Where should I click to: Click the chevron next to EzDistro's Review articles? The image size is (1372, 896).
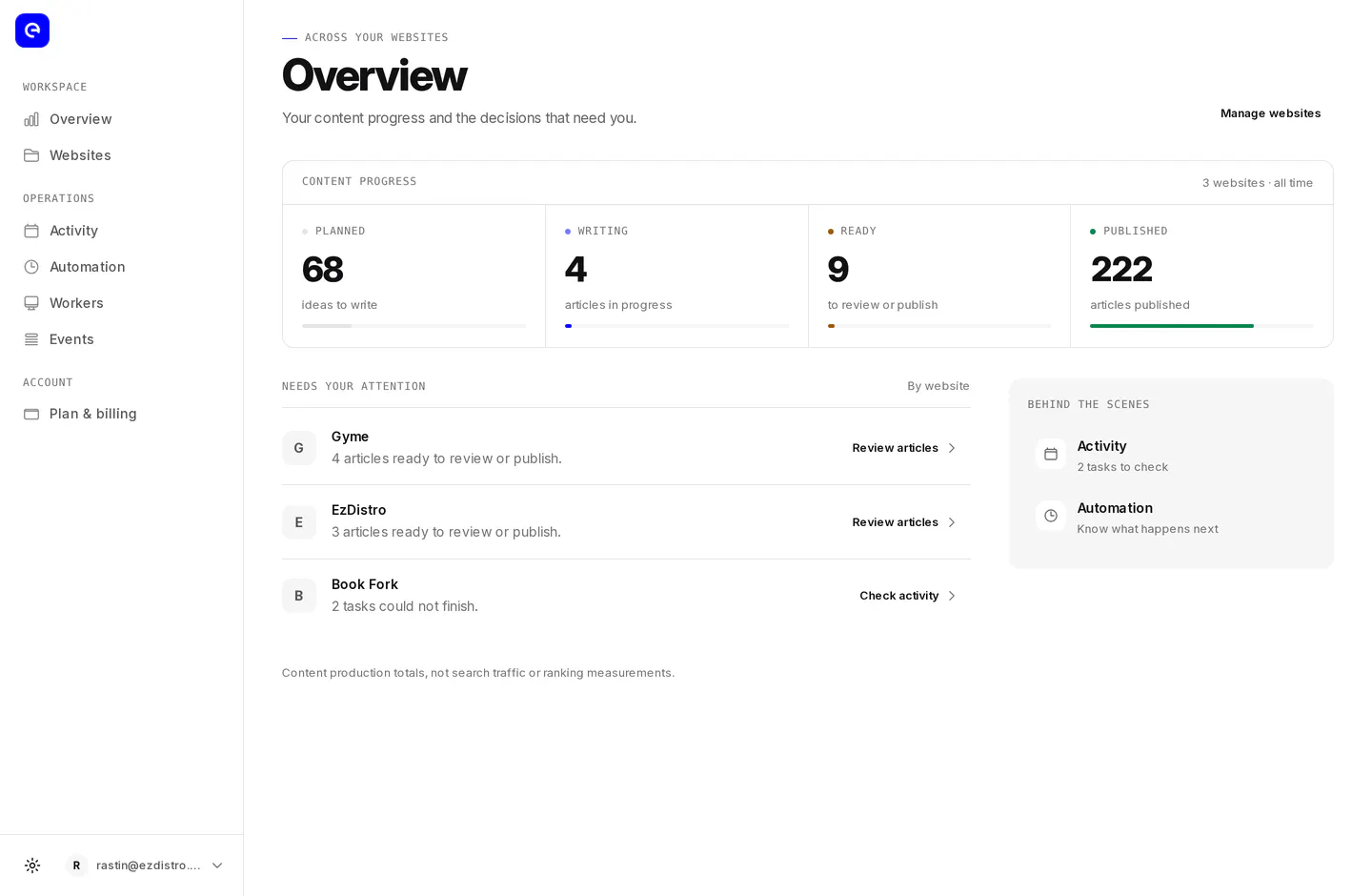click(952, 522)
